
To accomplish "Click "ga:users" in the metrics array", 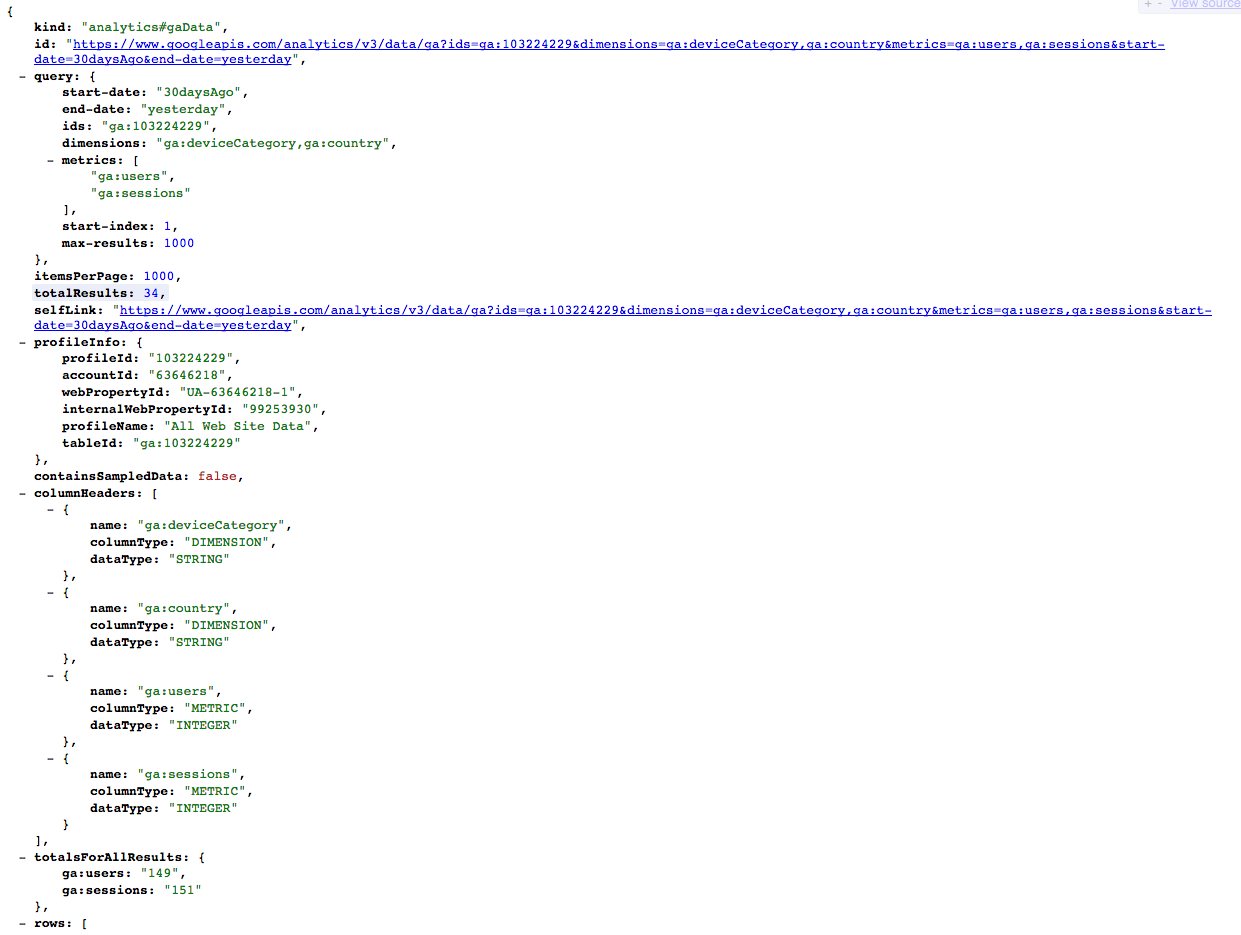I will tap(128, 177).
